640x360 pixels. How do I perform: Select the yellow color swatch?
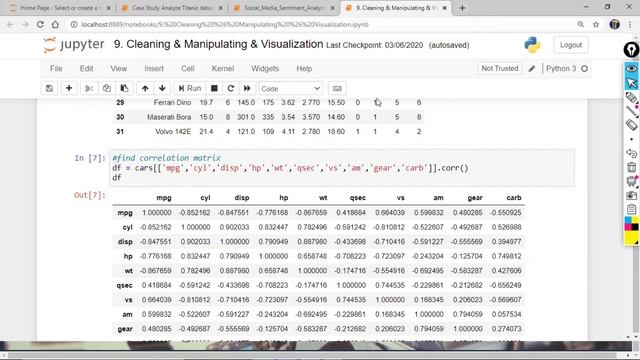pyautogui.click(x=631, y=238)
